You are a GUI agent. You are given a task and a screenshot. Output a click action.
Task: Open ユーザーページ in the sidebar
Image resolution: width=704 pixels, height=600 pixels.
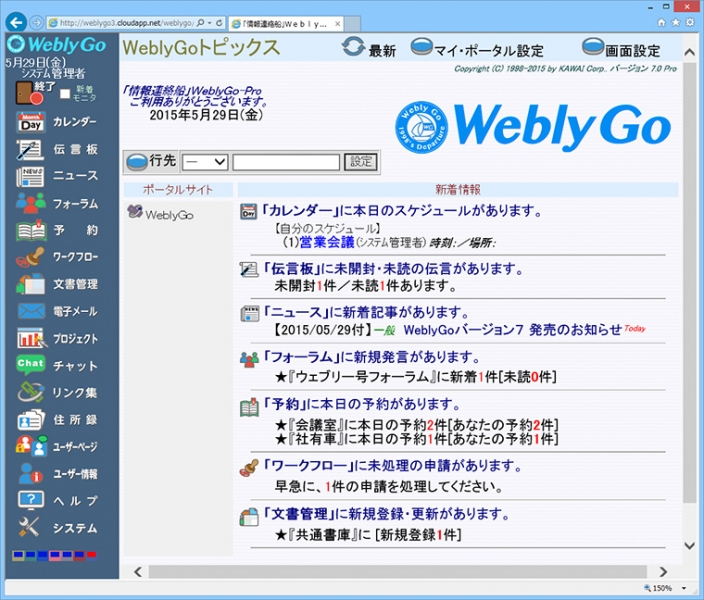[57, 446]
